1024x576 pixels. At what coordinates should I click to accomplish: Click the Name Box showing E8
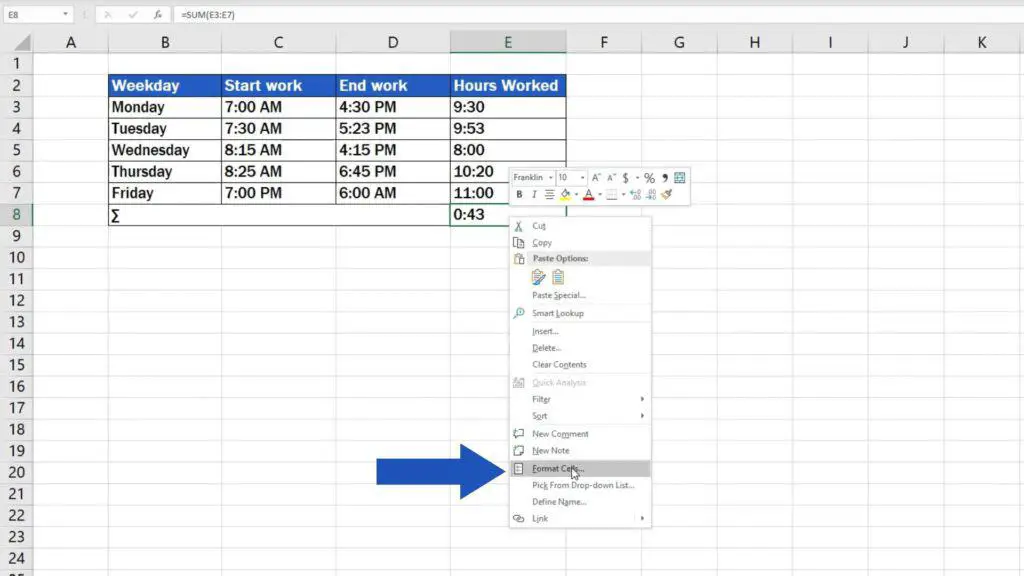pos(31,14)
